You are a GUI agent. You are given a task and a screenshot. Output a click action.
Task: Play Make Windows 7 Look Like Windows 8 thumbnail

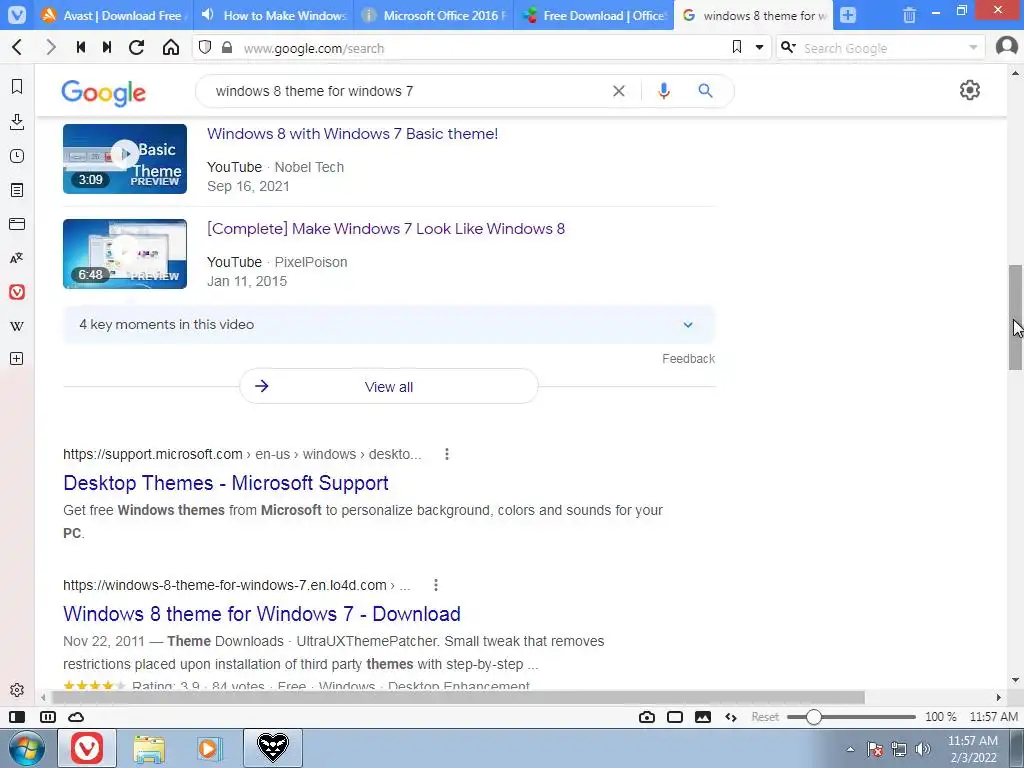coord(125,254)
